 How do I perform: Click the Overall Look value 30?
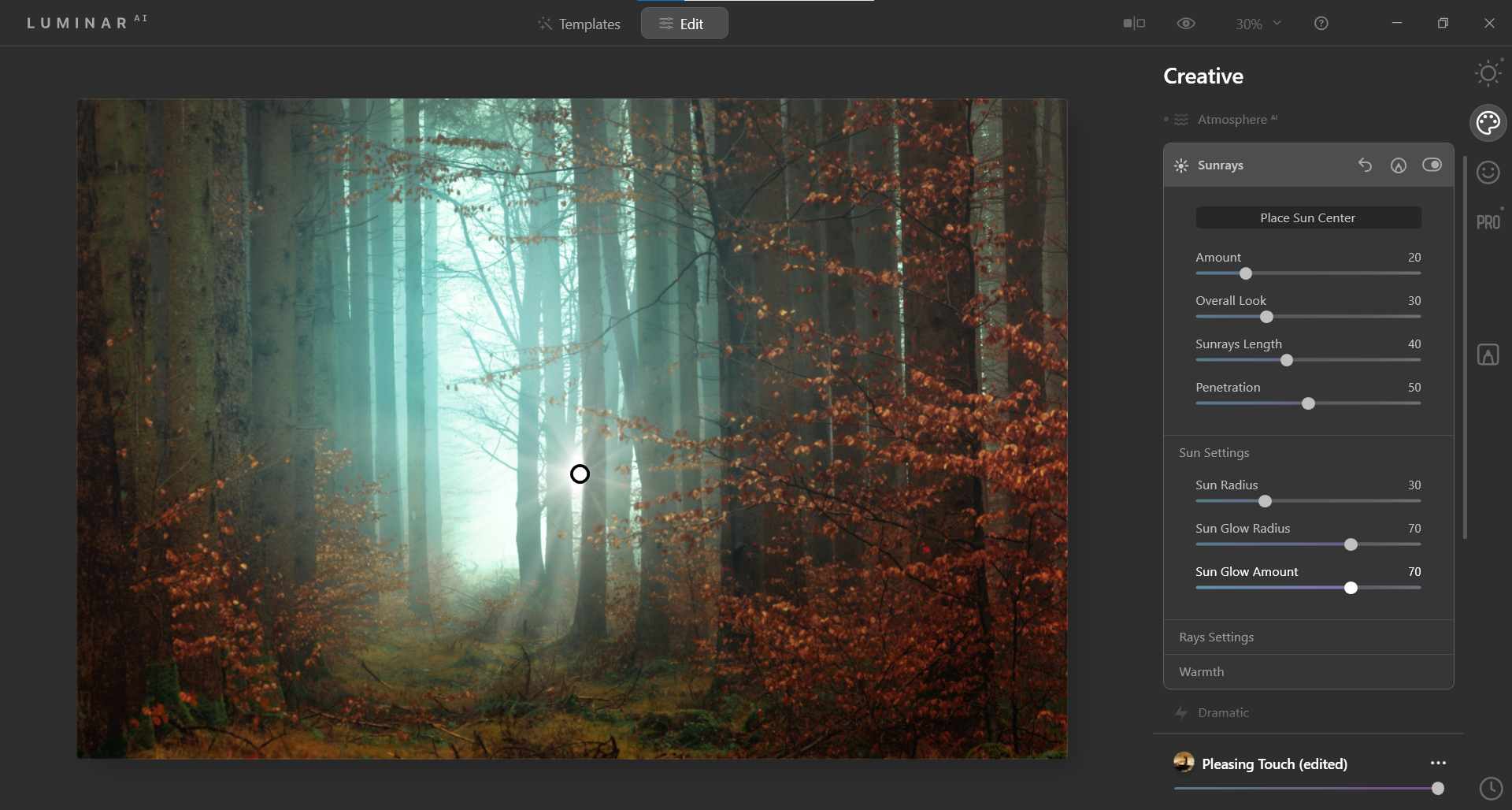pos(1414,301)
